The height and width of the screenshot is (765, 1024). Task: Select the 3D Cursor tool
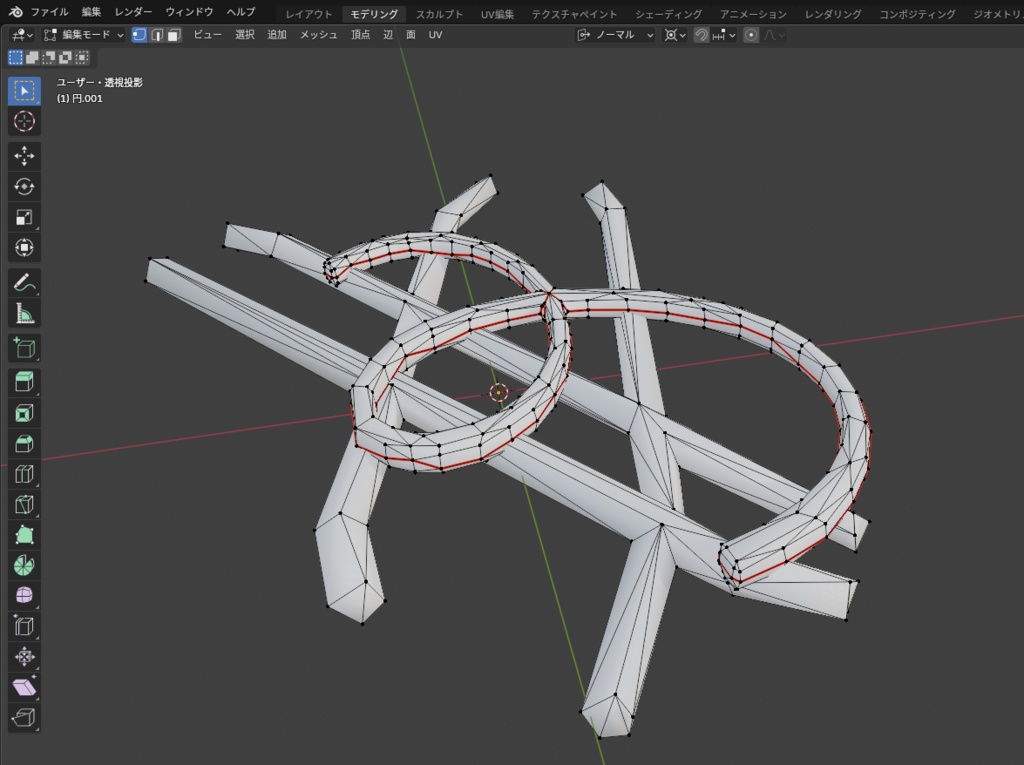click(24, 122)
